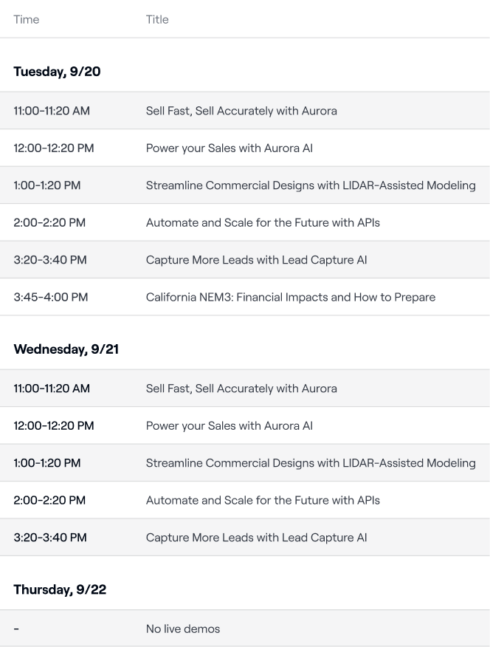
Task: Click Wednesday's Capture More Leads with Lead Capture AI
Action: coord(256,537)
